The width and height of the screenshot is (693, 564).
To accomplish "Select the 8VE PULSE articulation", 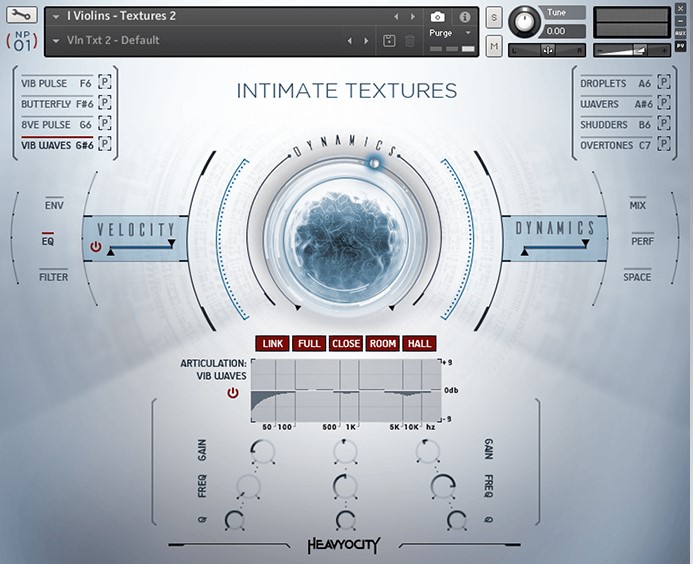I will (57, 125).
